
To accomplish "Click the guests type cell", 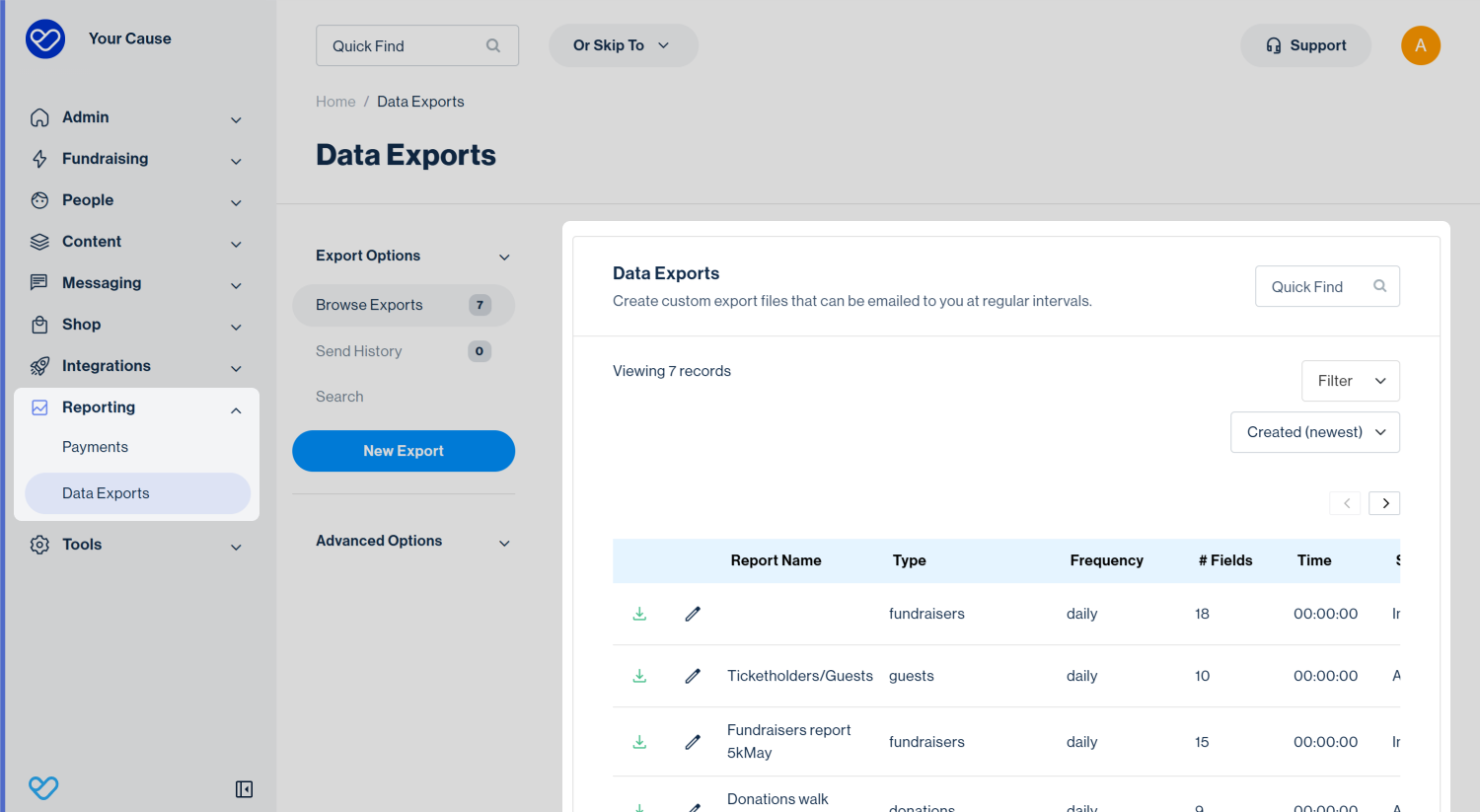I will pos(911,676).
